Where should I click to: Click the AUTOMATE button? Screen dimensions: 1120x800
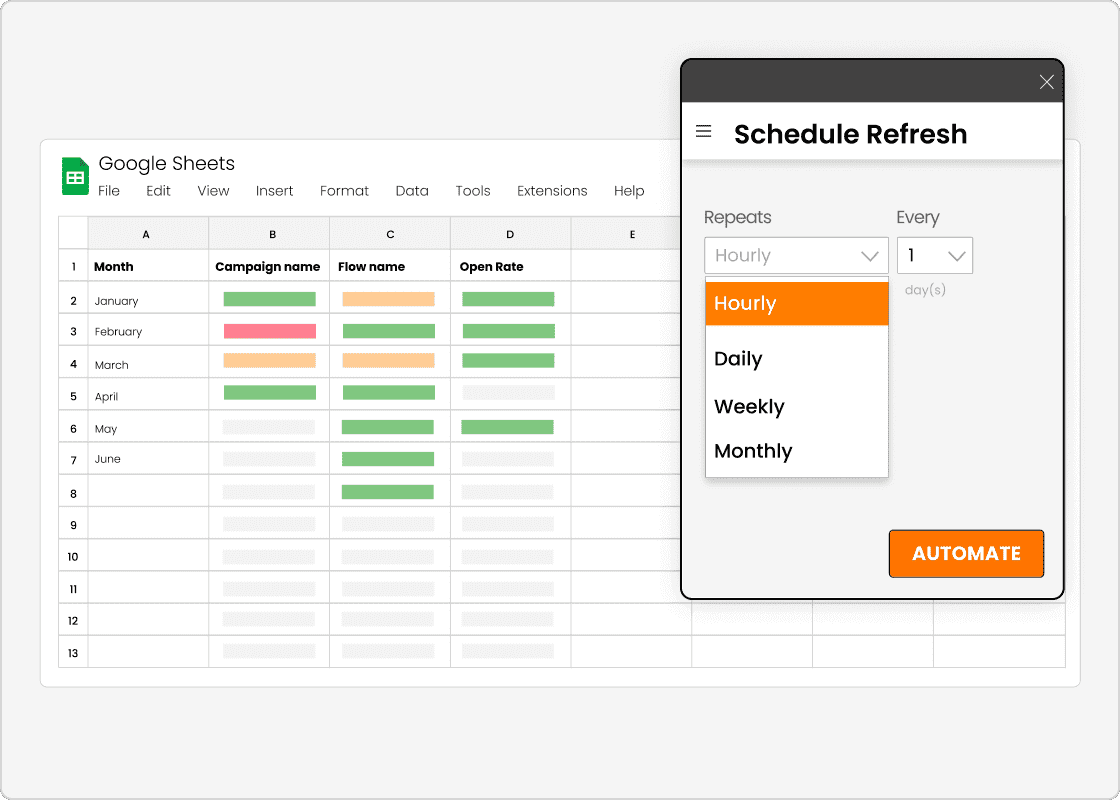pos(966,553)
